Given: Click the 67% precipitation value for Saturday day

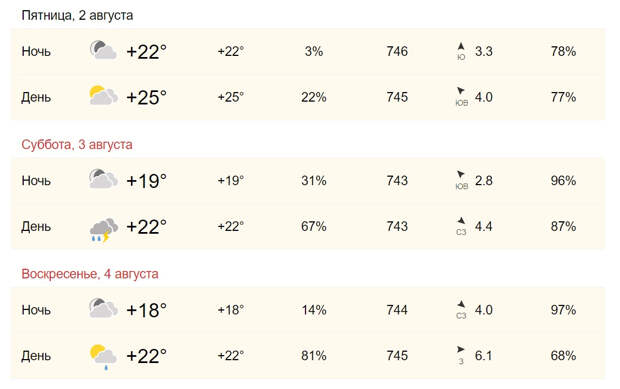Looking at the screenshot, I should pos(314,226).
